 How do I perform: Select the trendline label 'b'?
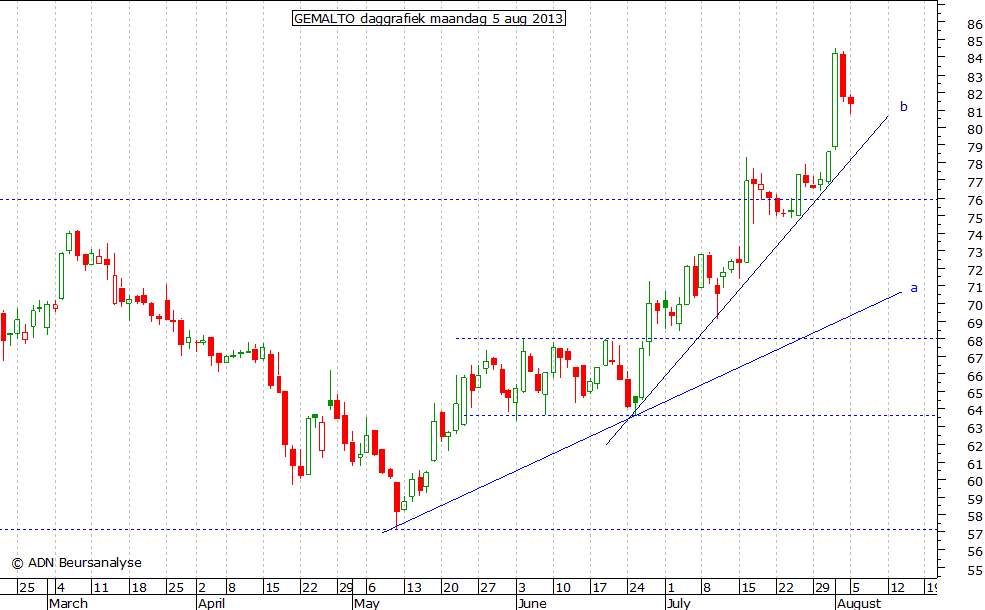tap(904, 106)
